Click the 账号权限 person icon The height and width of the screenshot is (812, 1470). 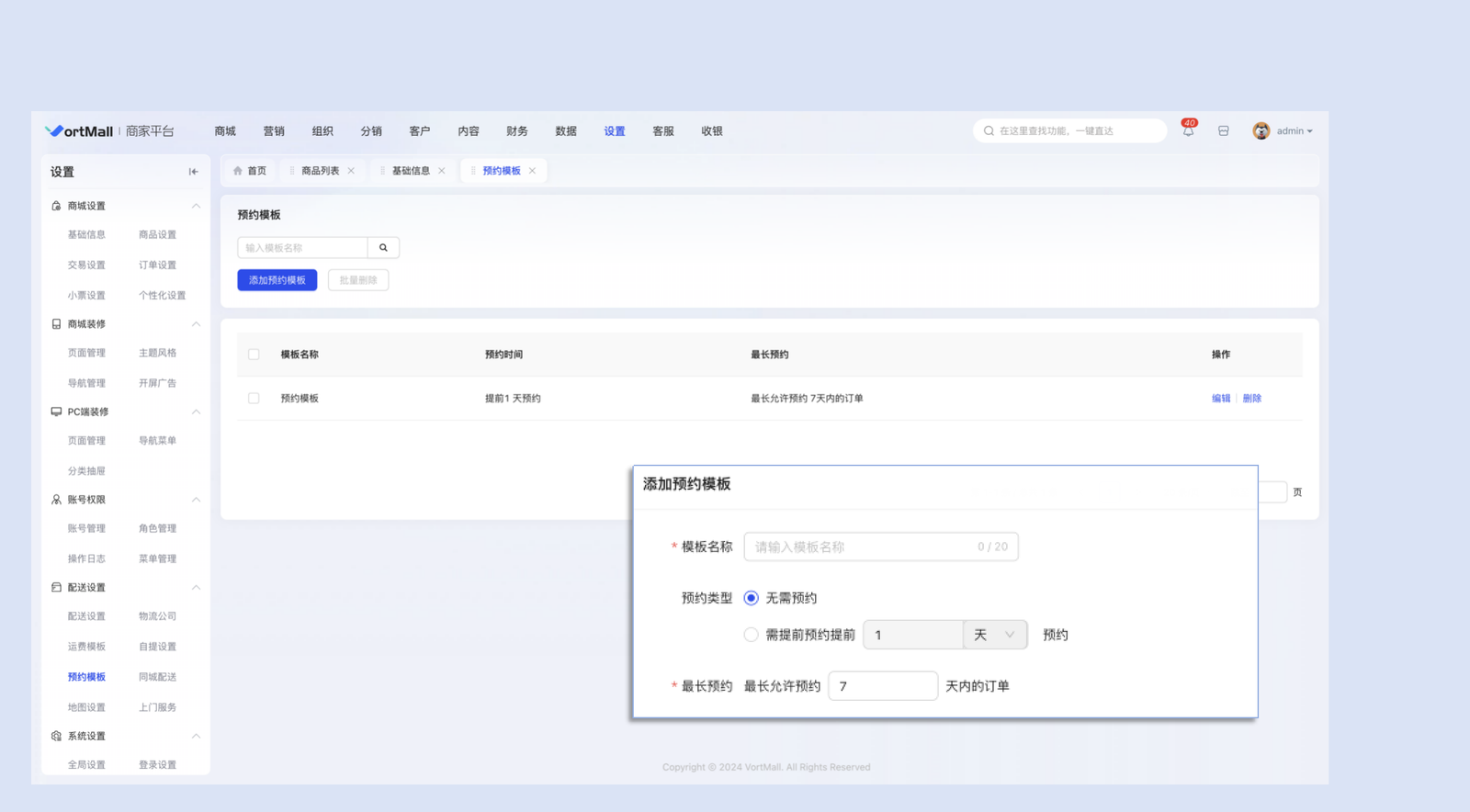[56, 500]
